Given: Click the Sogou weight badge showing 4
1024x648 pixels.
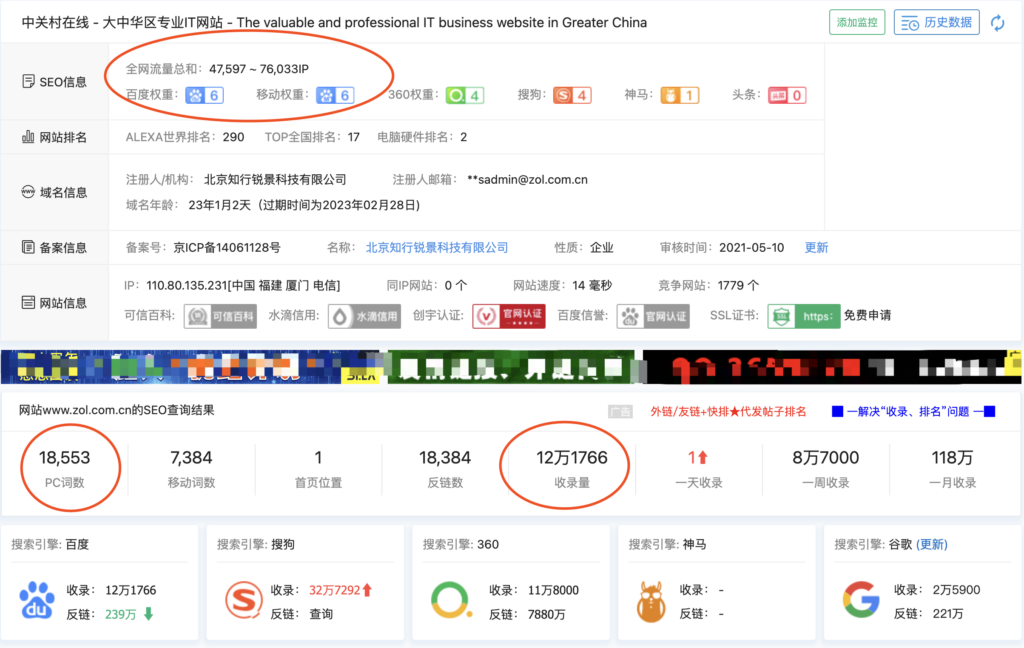Looking at the screenshot, I should (x=572, y=95).
